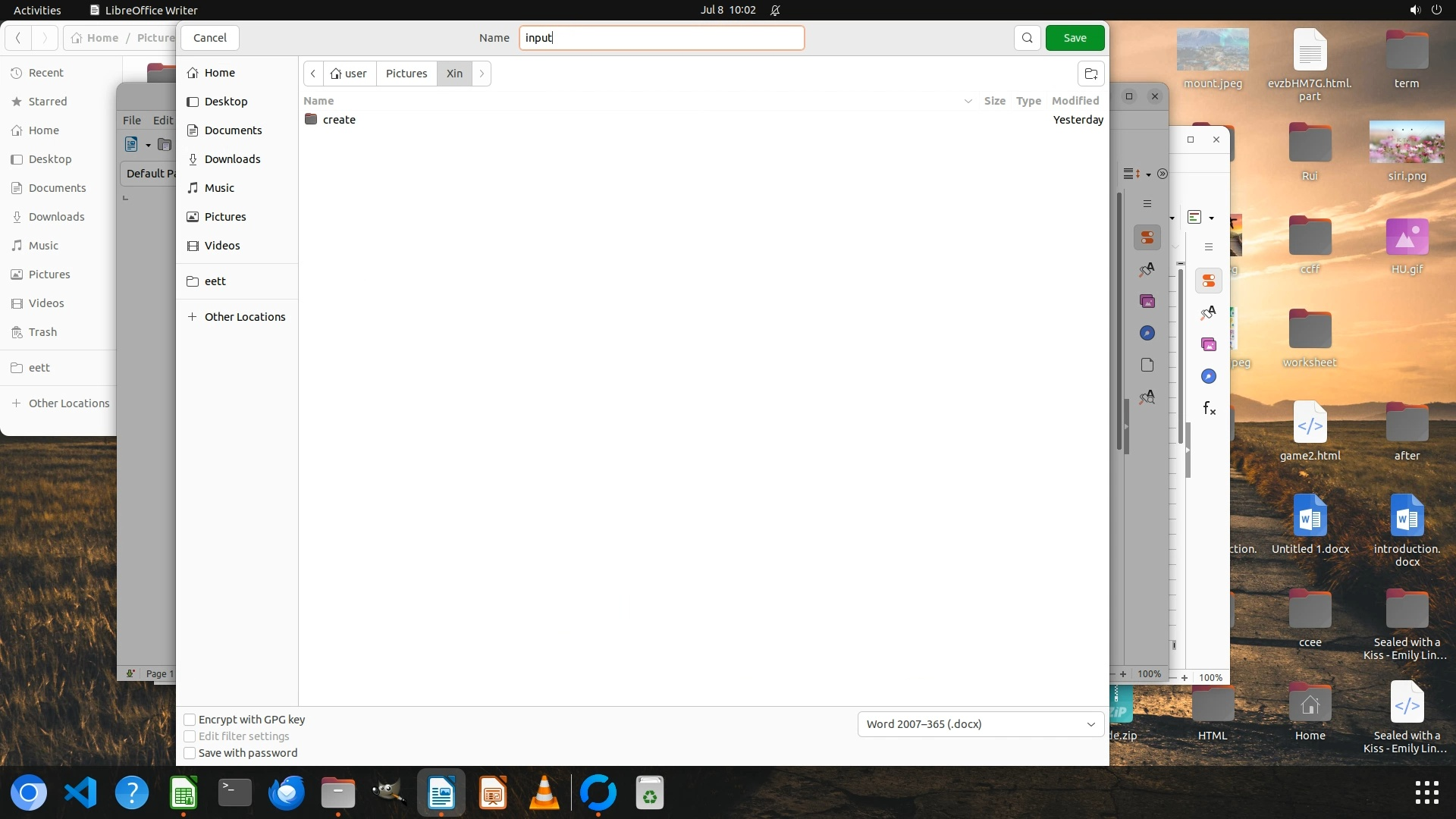Screen dimensions: 1456x819
Task: Click the zoom-in plus on the zoom slider
Action: pyautogui.click(x=1123, y=674)
